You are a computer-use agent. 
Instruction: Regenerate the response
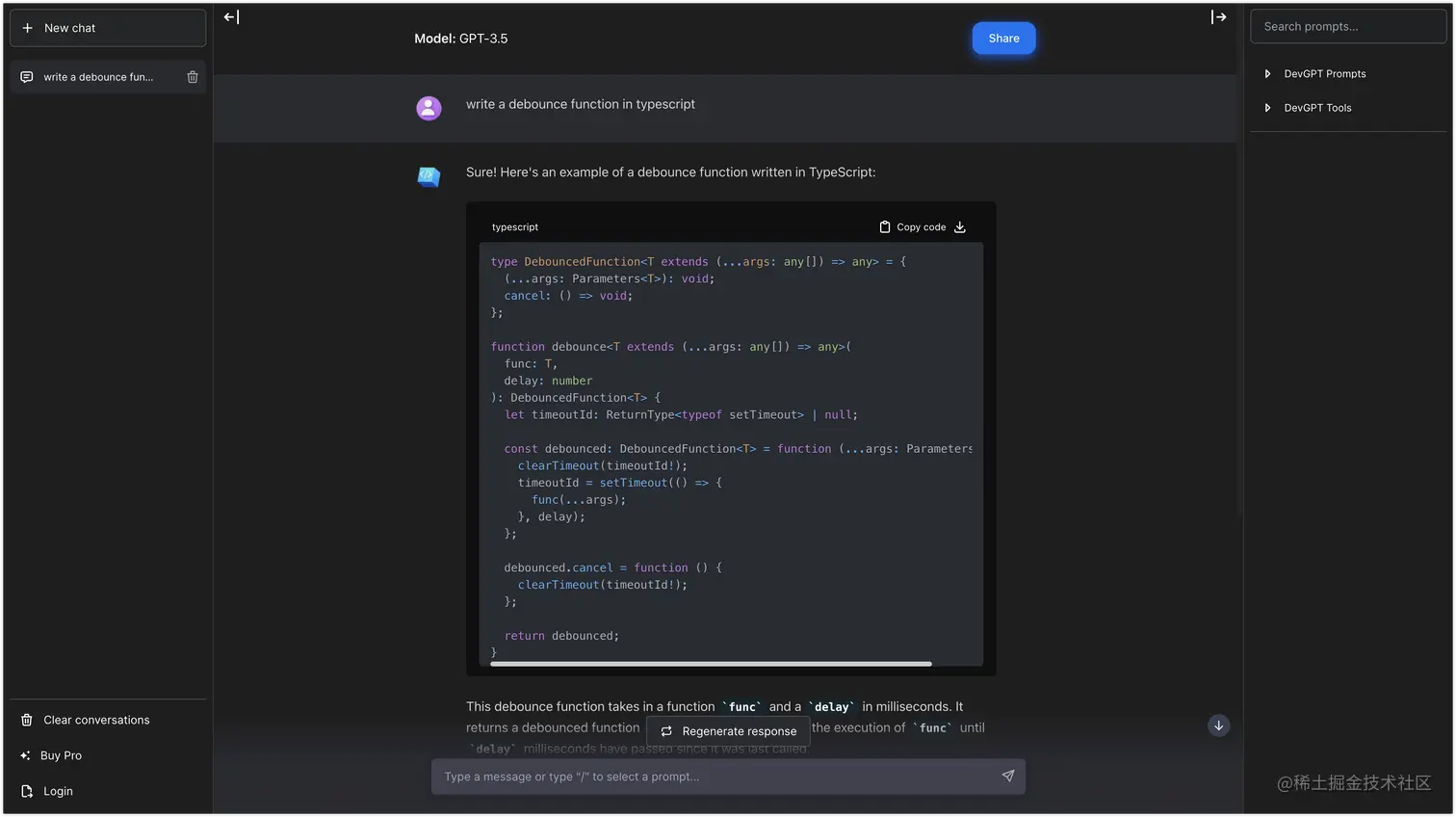(x=729, y=731)
